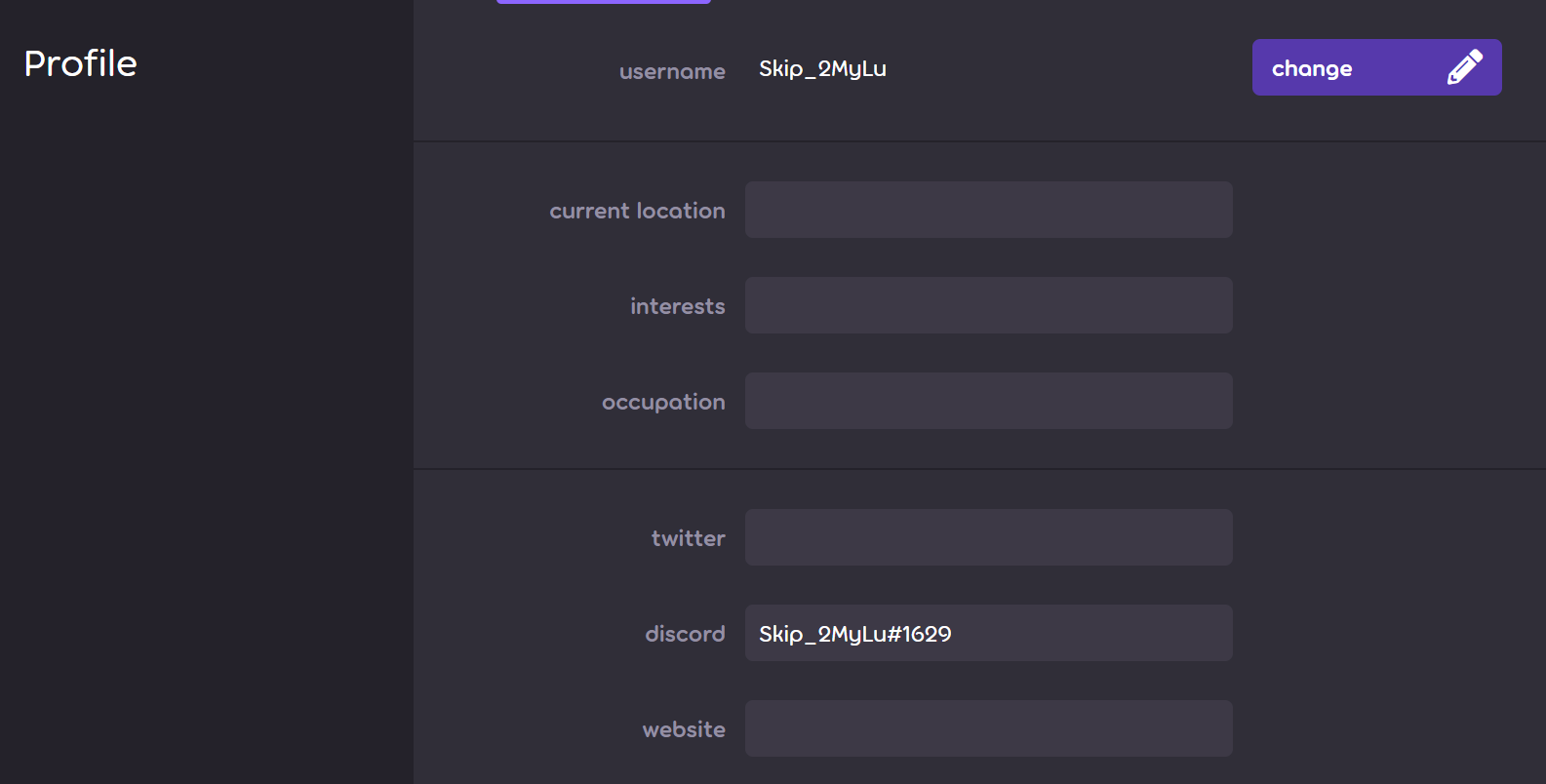Click the Skip_2MyLu#1629 discord tag text
This screenshot has width=1546, height=784.
pyautogui.click(x=854, y=634)
